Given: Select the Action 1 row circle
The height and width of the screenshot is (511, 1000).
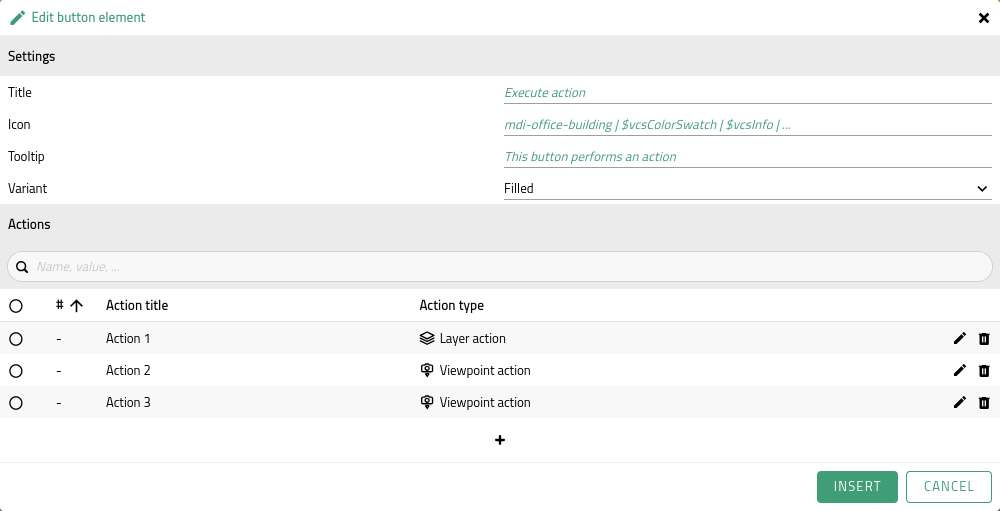Looking at the screenshot, I should pyautogui.click(x=16, y=339).
